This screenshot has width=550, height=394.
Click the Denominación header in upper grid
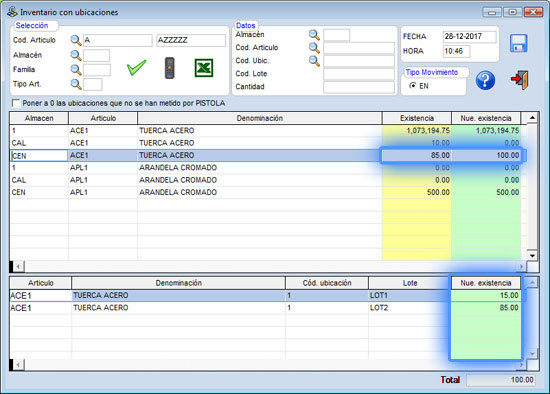click(x=260, y=118)
